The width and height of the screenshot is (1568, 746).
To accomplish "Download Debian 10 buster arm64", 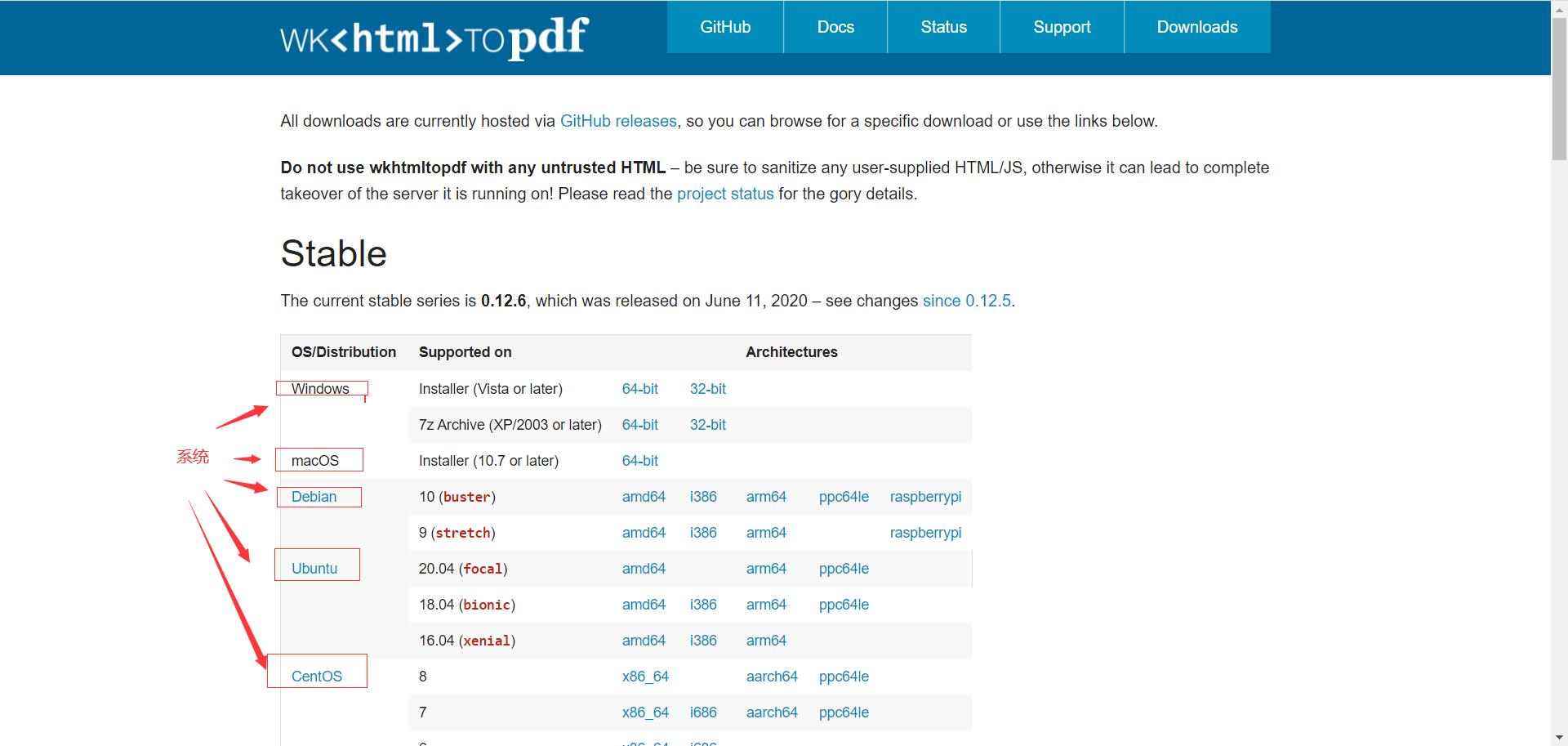I will tap(766, 497).
